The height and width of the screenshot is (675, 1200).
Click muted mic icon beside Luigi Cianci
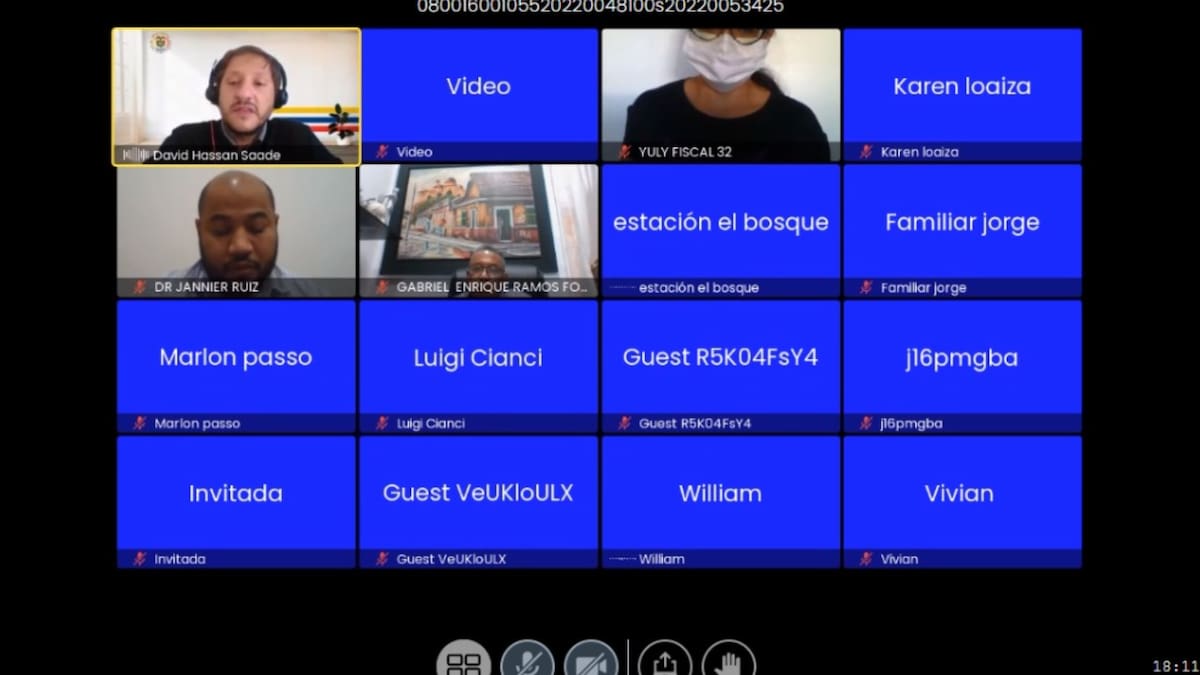coord(382,424)
